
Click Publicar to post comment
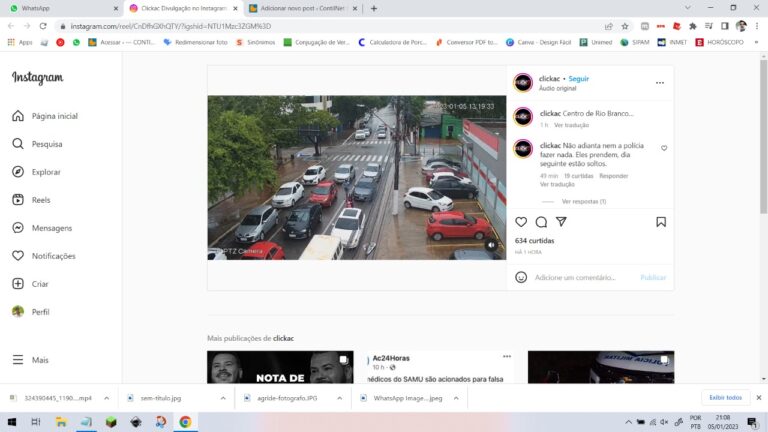coord(653,277)
